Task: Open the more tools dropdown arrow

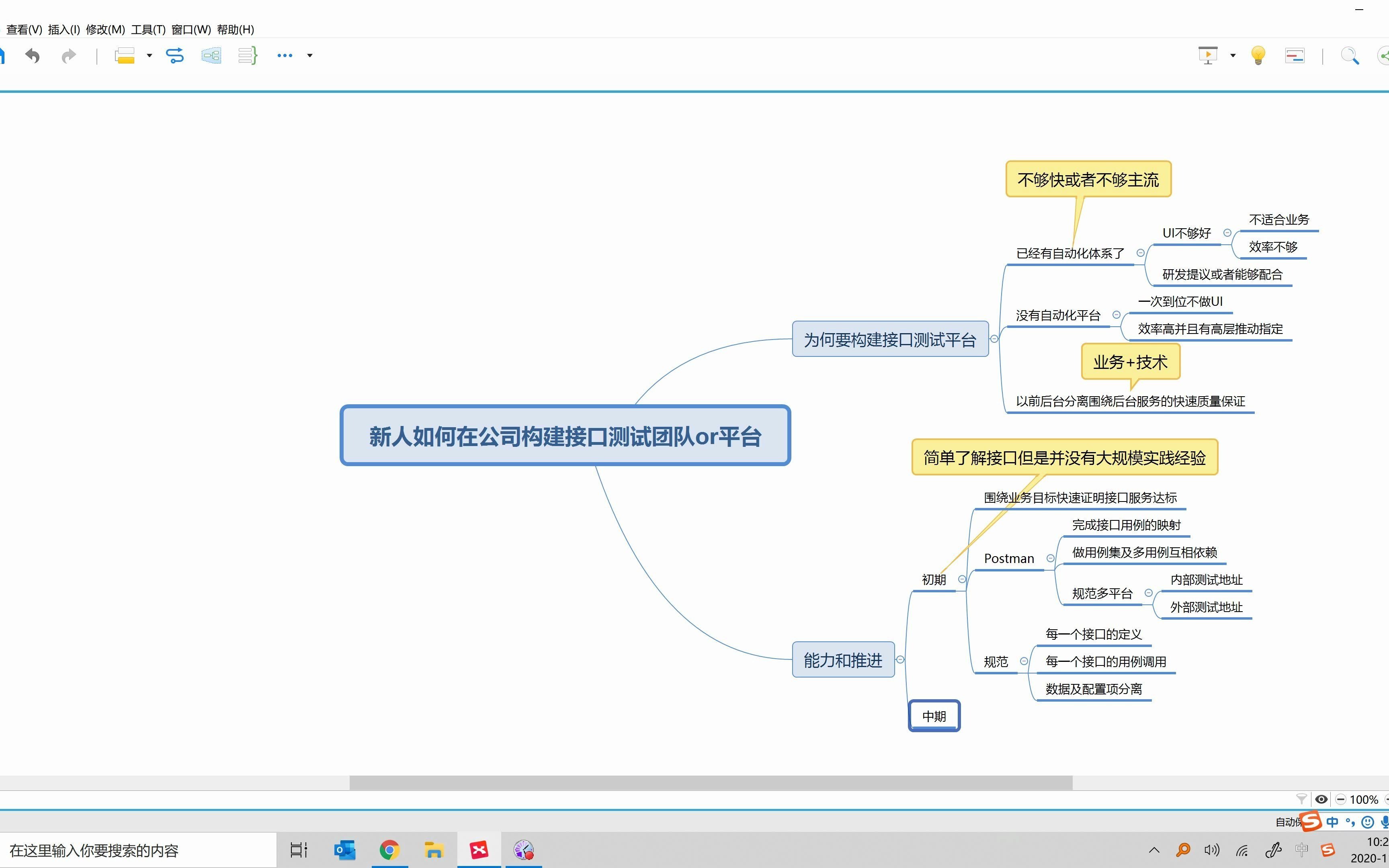Action: click(310, 56)
